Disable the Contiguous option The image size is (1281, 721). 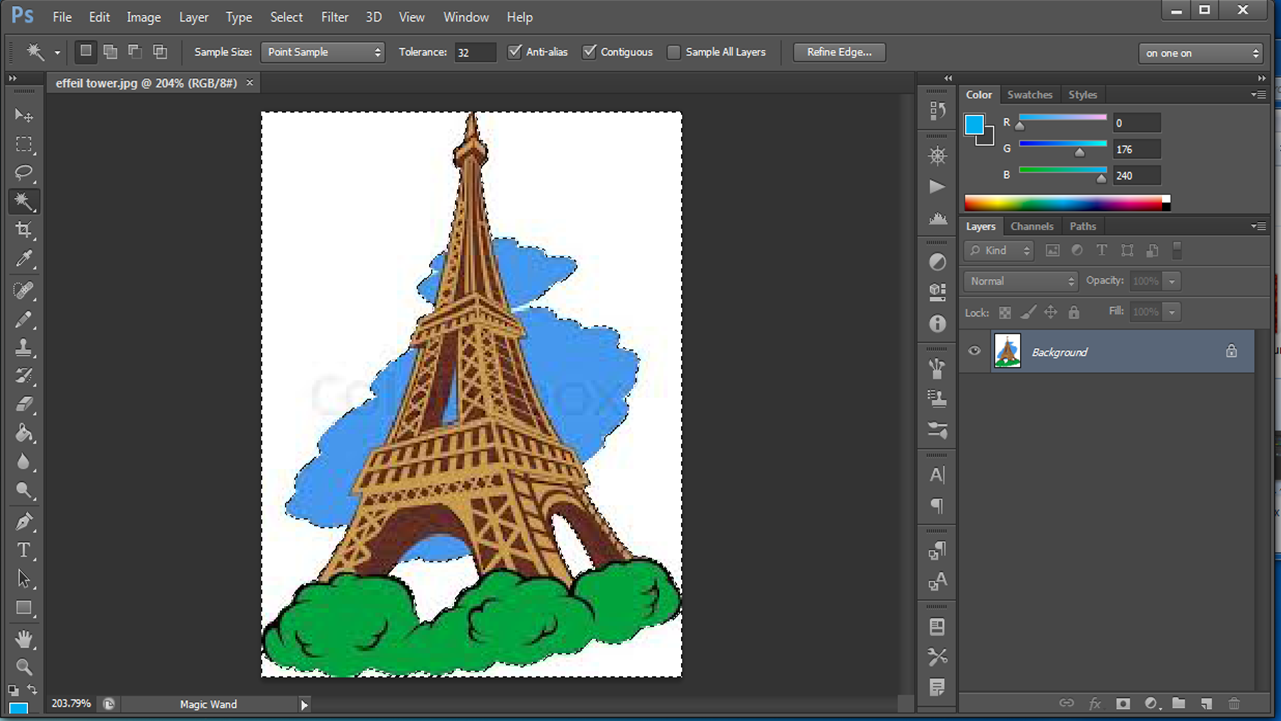590,51
